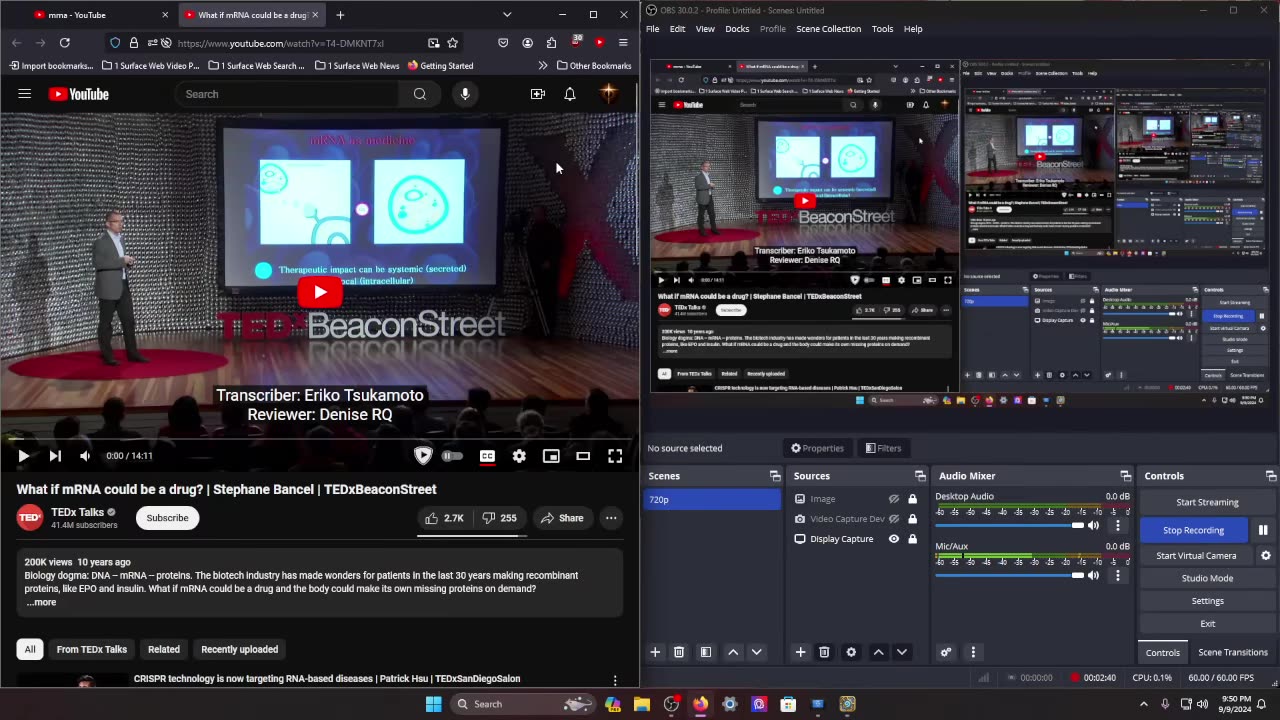Show the Video Capture Device source
This screenshot has height=720, width=1280.
(894, 519)
